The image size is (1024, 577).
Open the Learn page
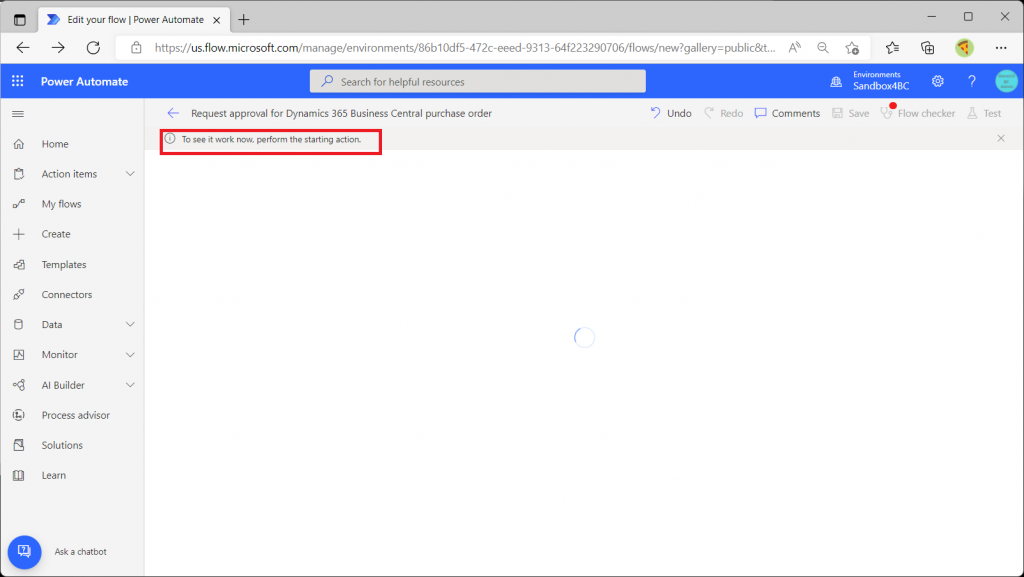[54, 475]
